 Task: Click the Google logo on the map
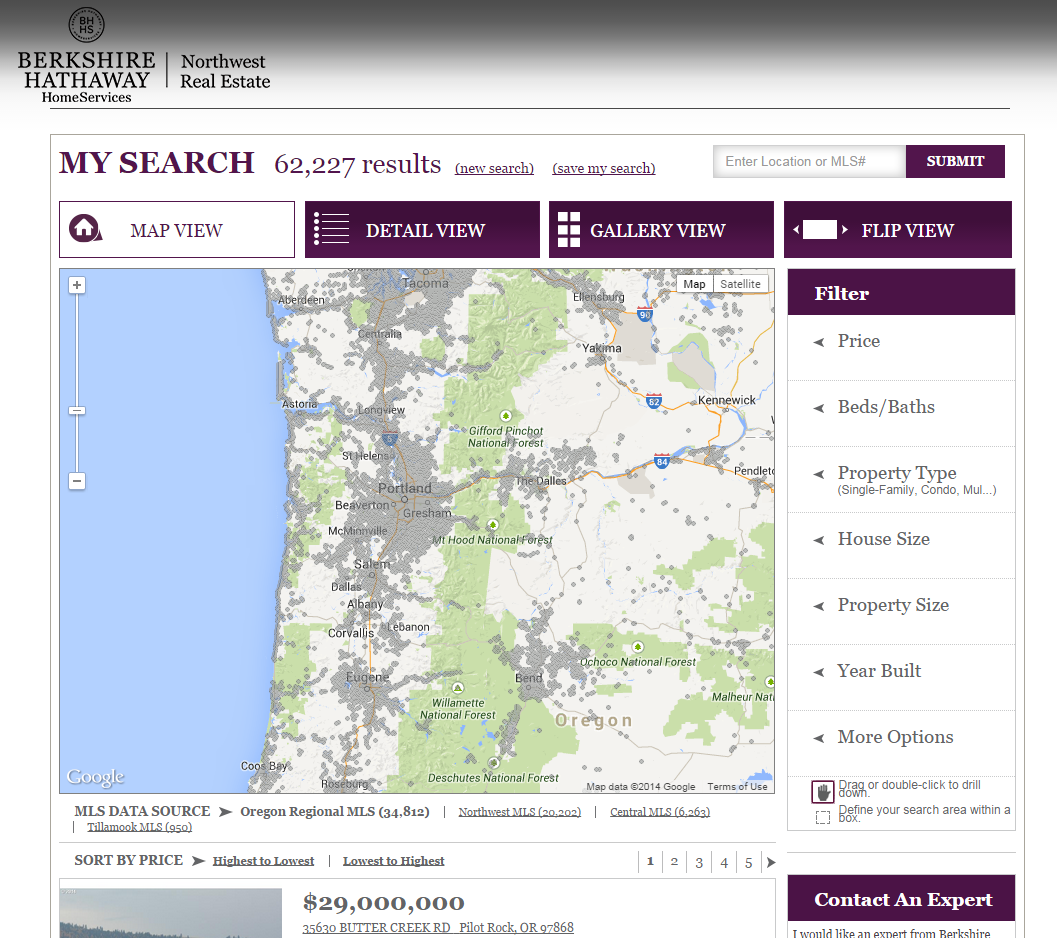95,777
